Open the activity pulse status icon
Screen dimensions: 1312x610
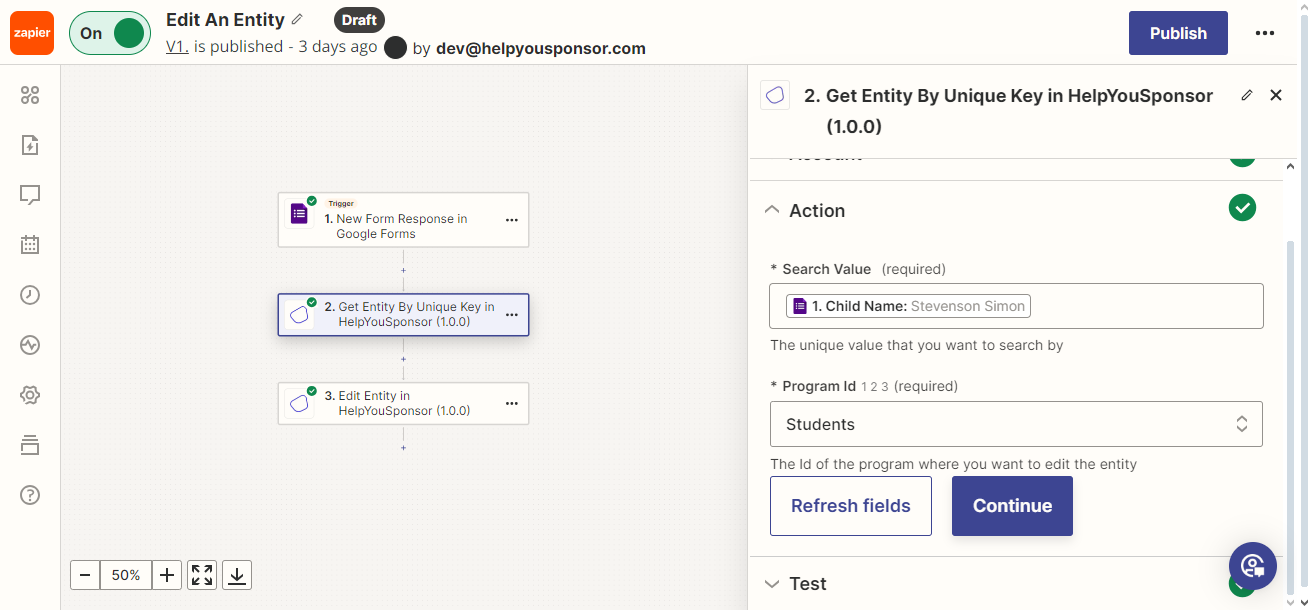coord(30,345)
